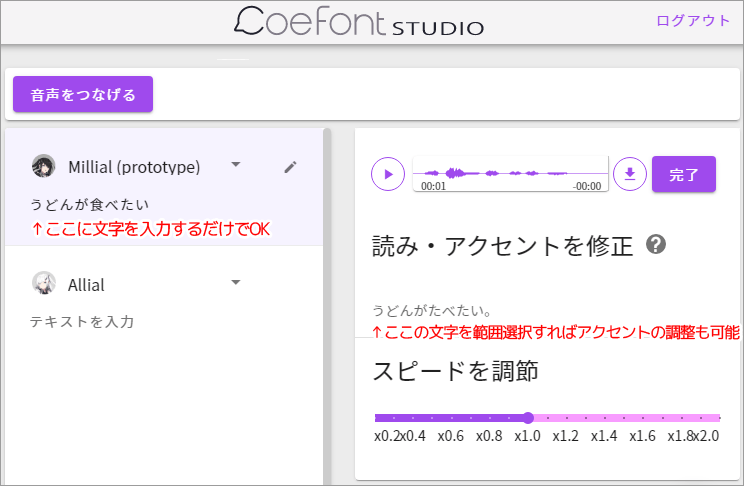Click the 完了 button
The image size is (744, 486).
[684, 174]
